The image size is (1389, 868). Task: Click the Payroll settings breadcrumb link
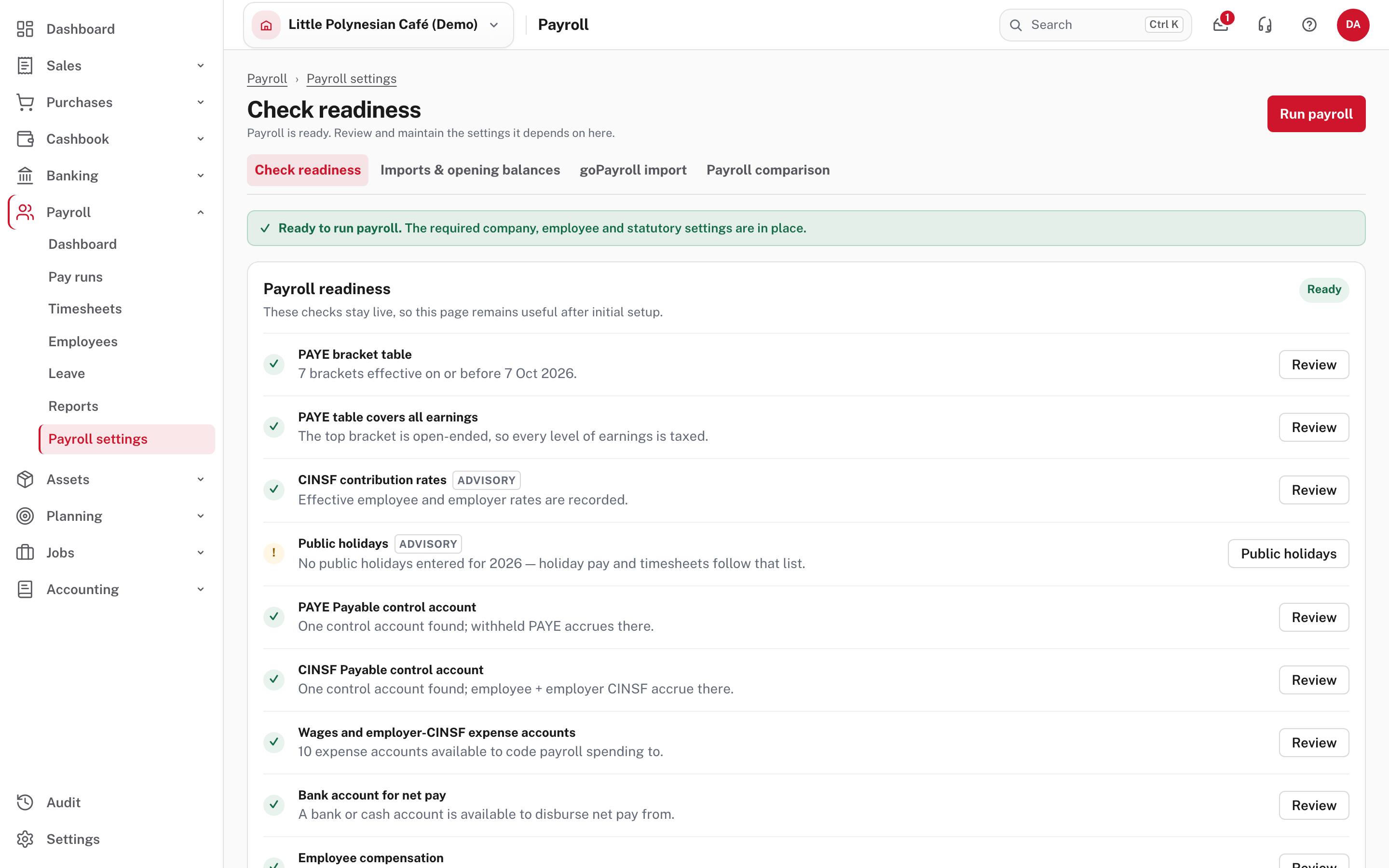coord(351,79)
